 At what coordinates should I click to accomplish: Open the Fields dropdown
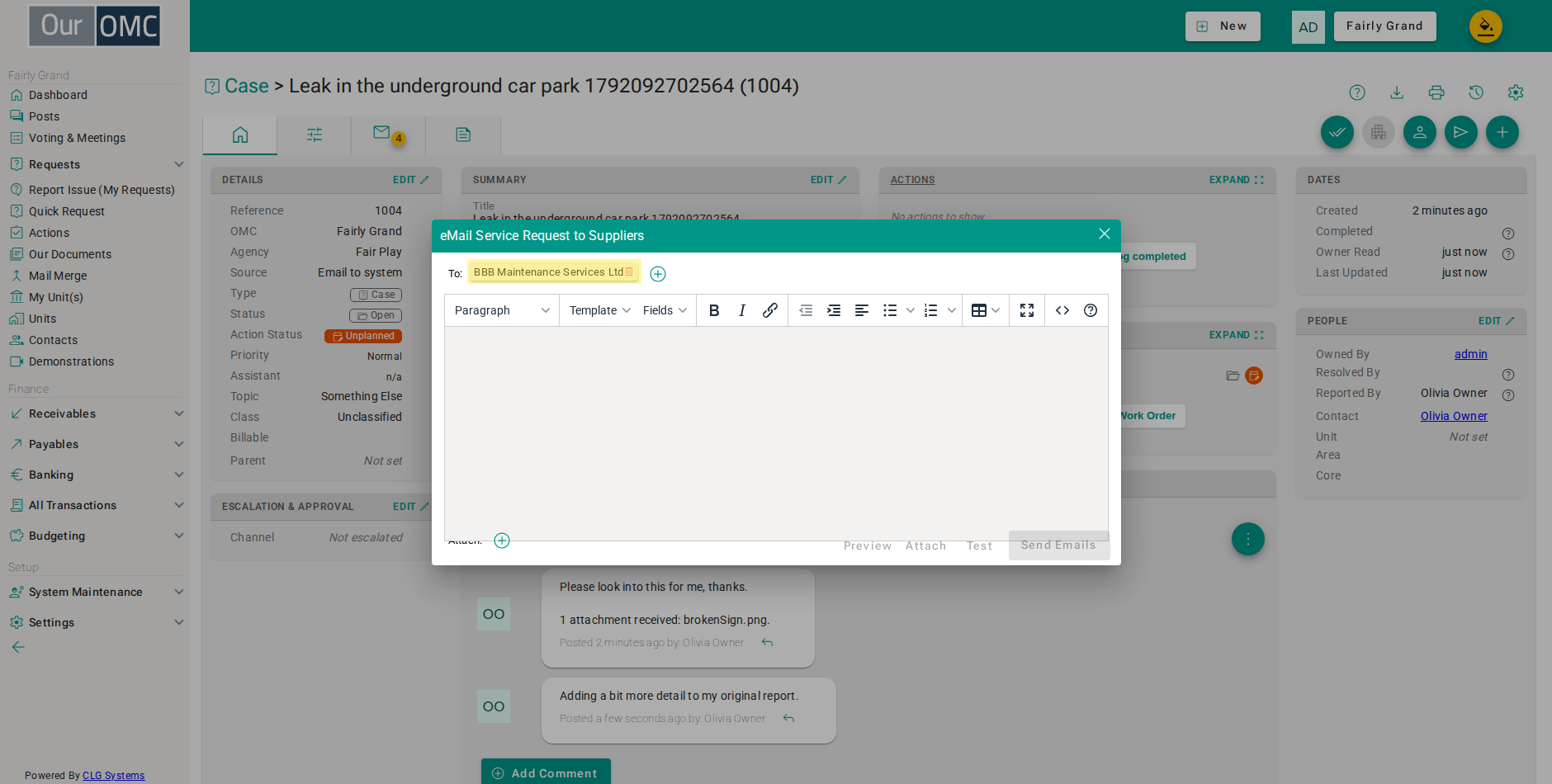click(665, 310)
